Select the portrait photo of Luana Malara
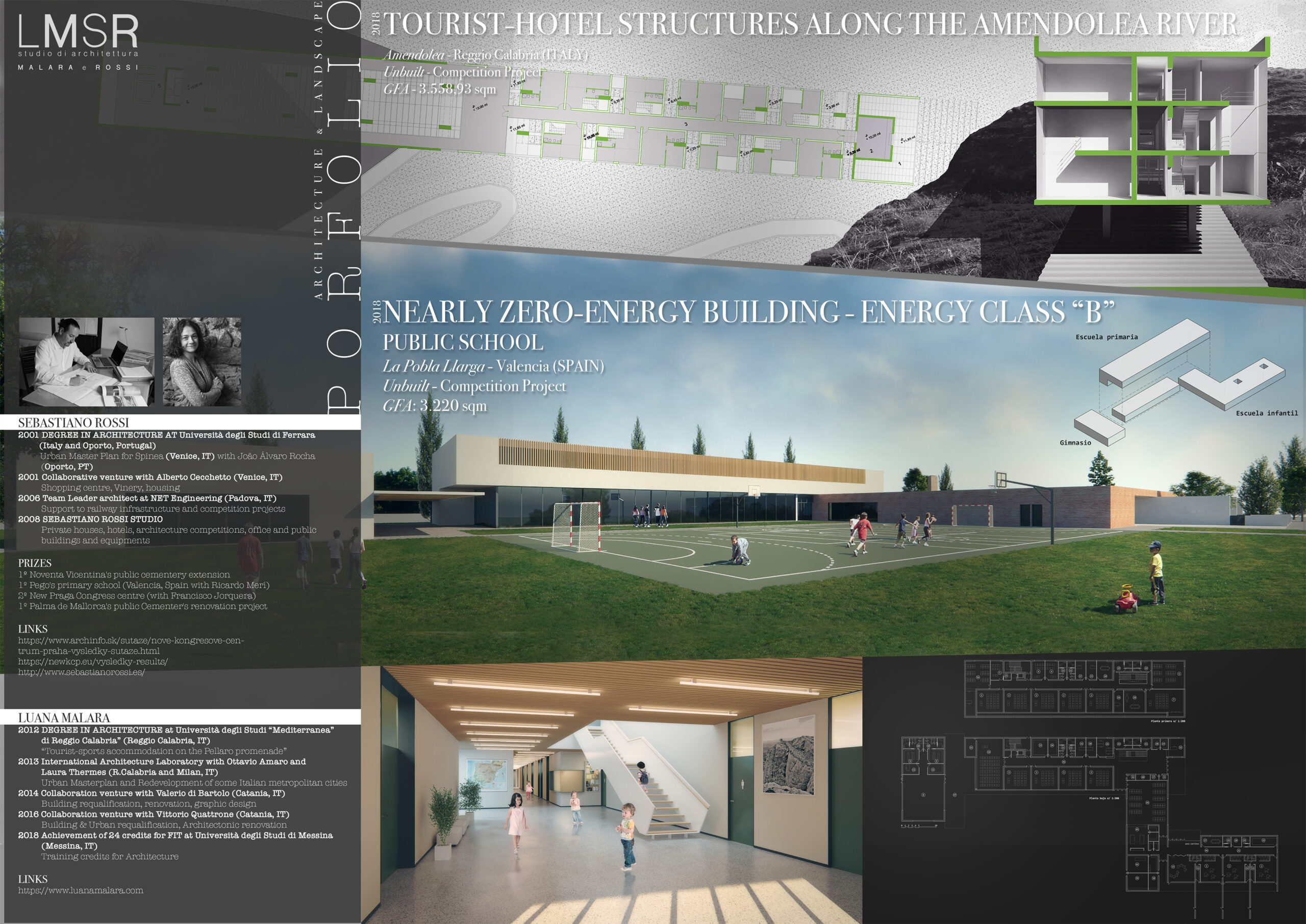This screenshot has height=924, width=1306. [202, 361]
